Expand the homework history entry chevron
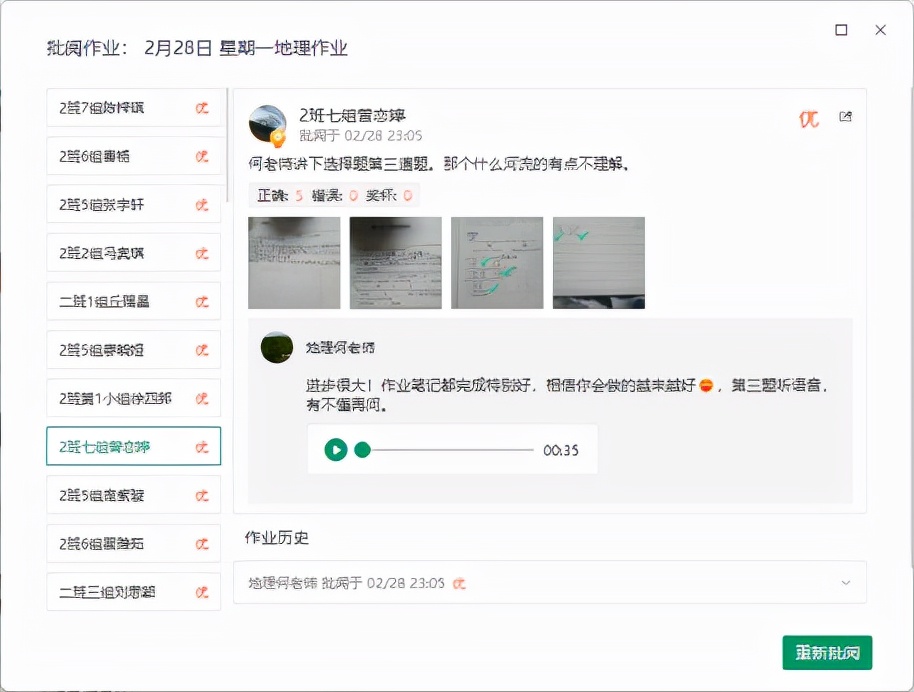The image size is (914, 692). 845,582
